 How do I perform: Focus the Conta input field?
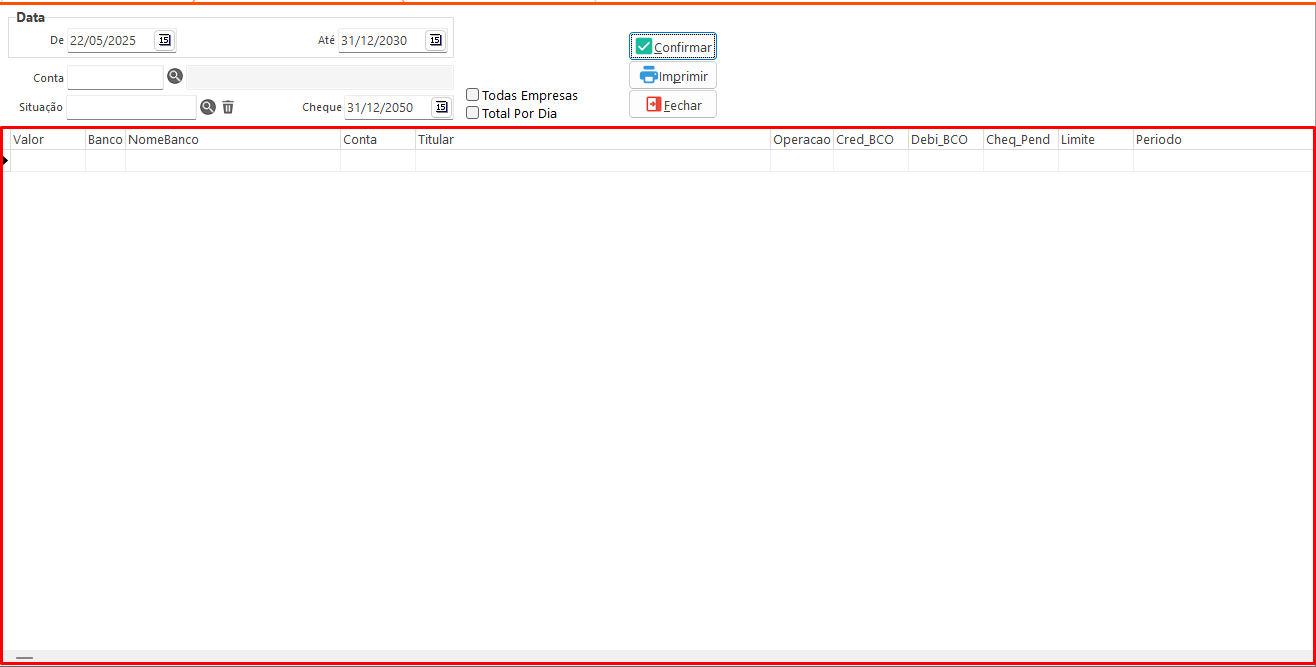point(115,77)
